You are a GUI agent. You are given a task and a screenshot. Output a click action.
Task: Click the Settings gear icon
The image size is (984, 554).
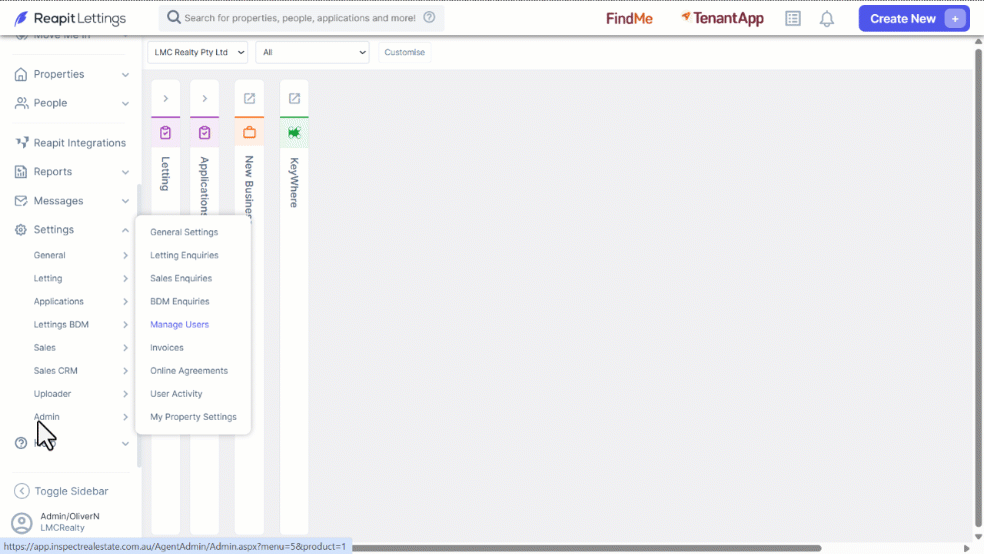click(x=21, y=230)
